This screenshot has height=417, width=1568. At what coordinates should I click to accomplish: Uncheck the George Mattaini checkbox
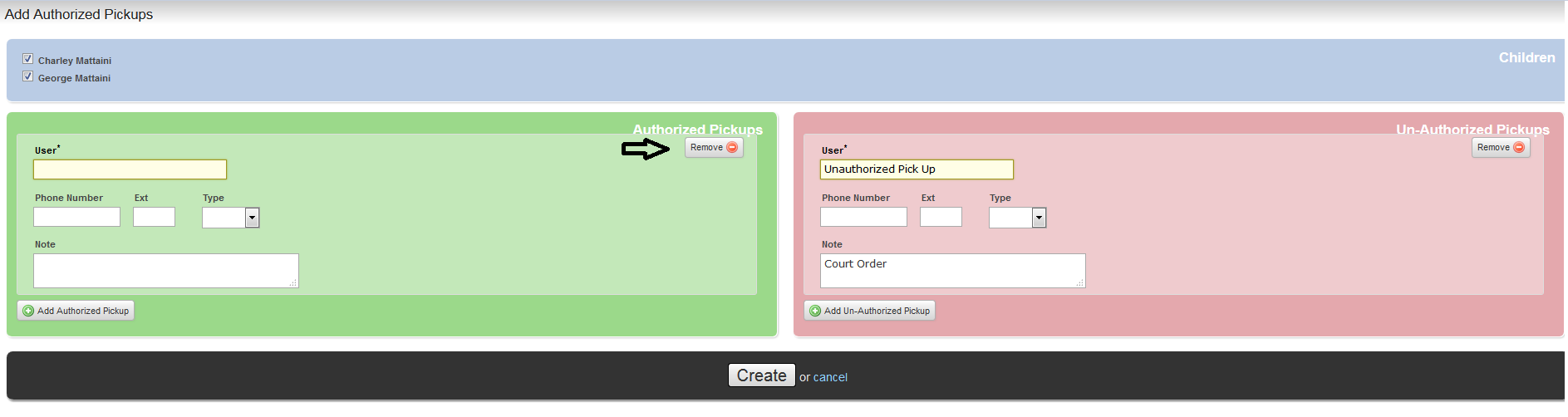(x=28, y=76)
